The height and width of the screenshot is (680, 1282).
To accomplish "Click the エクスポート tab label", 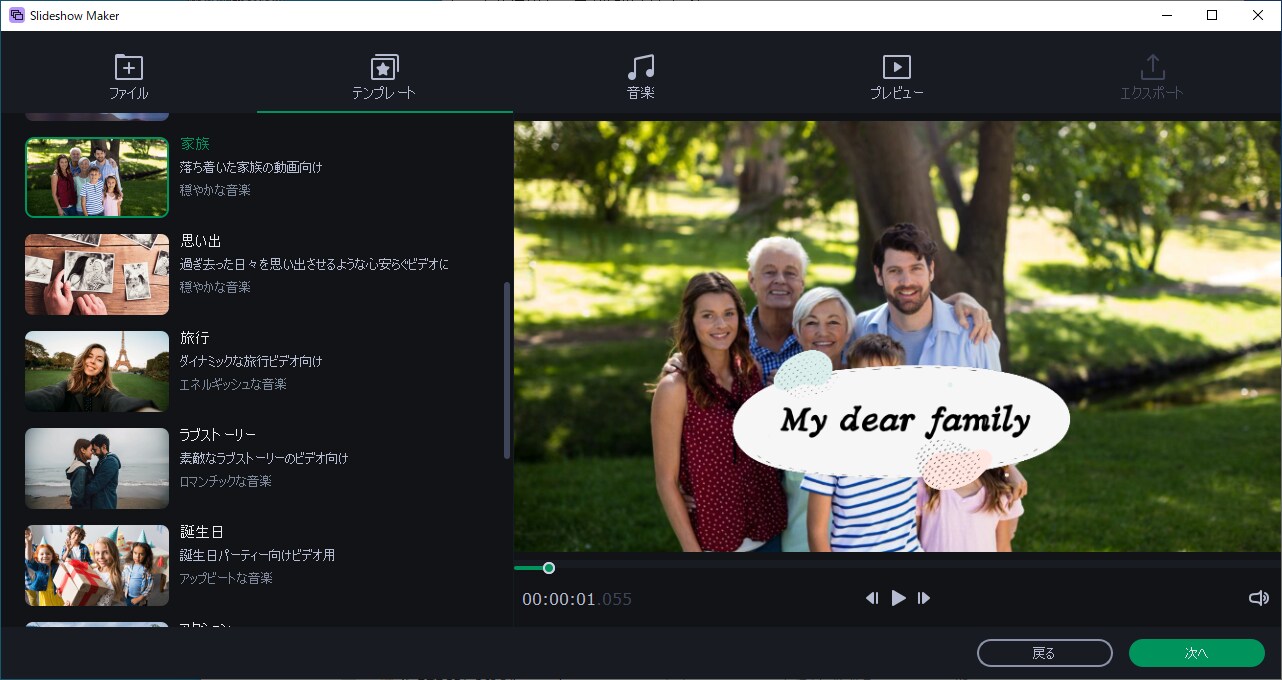I will click(x=1152, y=93).
